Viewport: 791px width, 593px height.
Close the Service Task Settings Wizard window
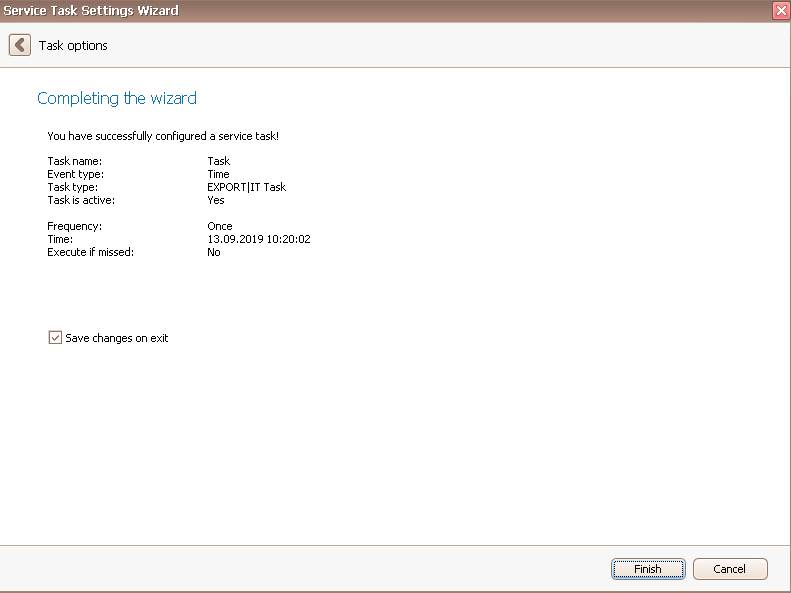(781, 11)
